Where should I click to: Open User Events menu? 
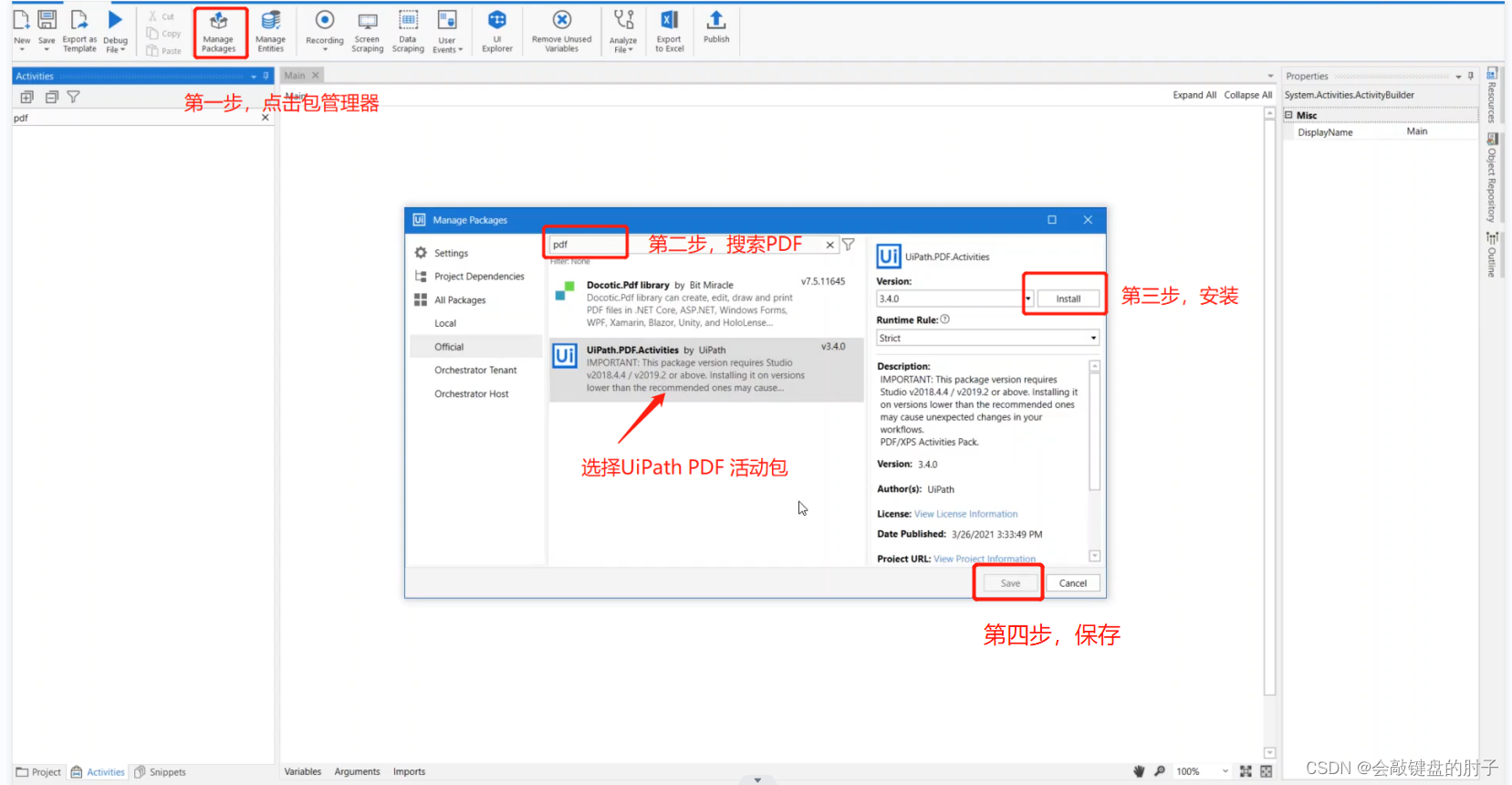point(447,31)
